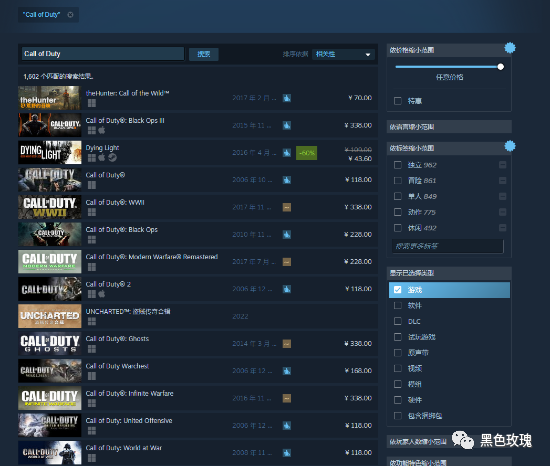The width and height of the screenshot is (550, 466).
Task: Enable the special offers checkbox under price slider
Action: (398, 101)
